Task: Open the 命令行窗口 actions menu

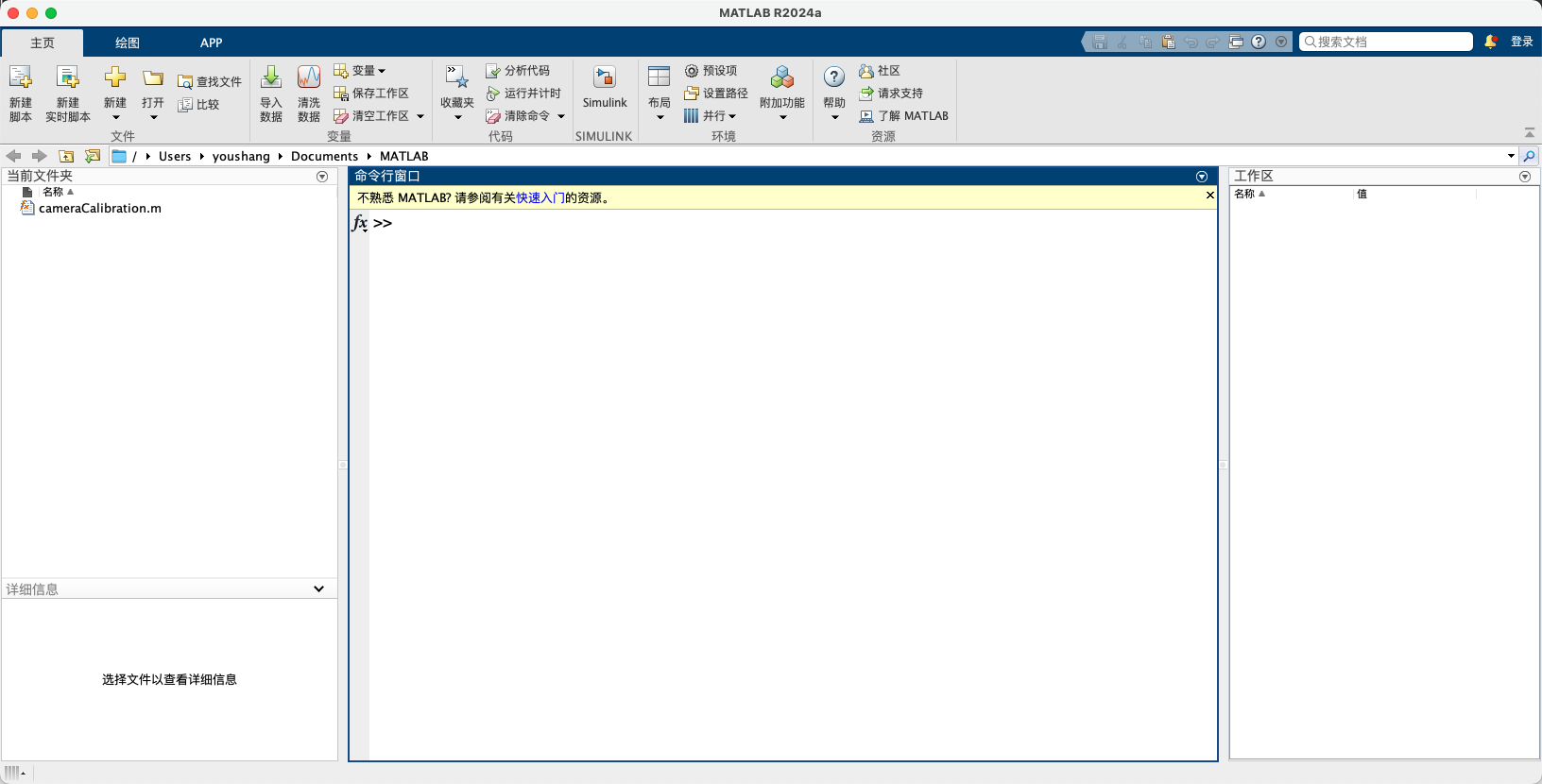Action: pos(1202,177)
